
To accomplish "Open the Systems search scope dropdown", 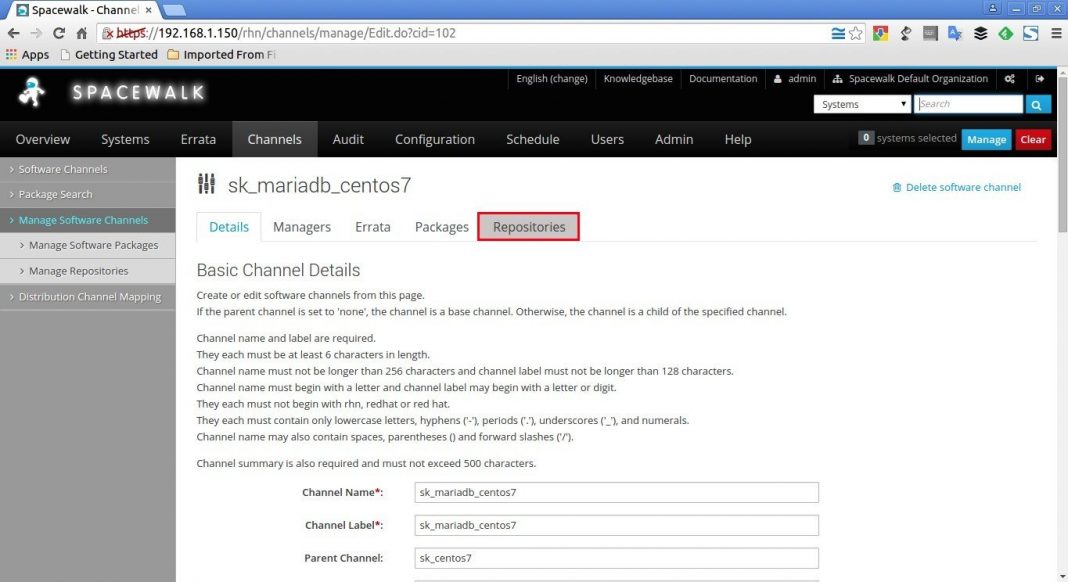I will click(x=861, y=103).
